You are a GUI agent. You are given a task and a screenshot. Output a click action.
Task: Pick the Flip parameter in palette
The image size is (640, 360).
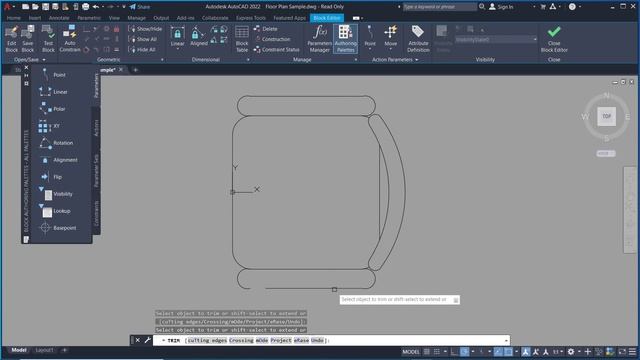51,177
